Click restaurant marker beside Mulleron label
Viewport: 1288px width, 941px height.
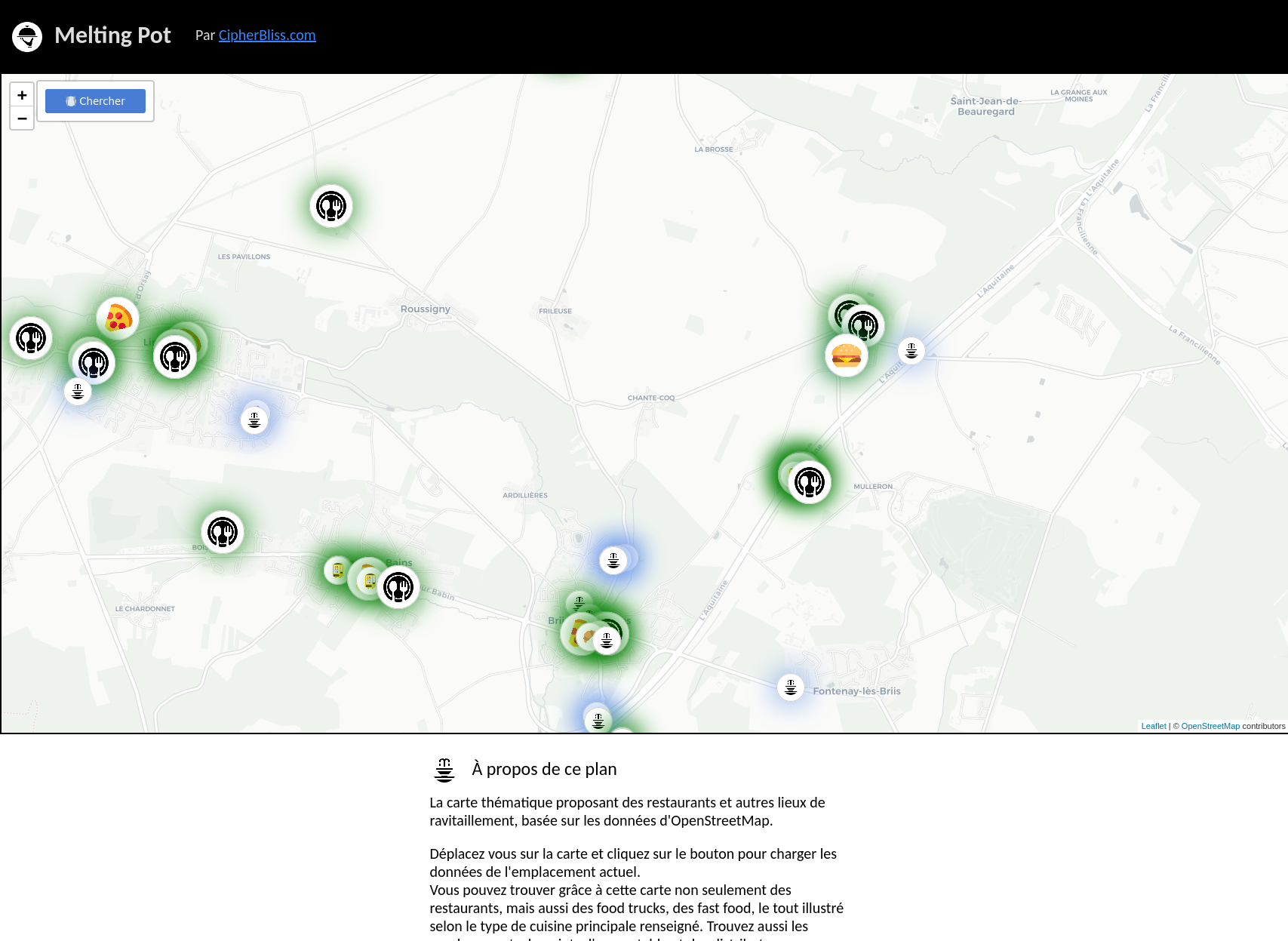coord(810,482)
